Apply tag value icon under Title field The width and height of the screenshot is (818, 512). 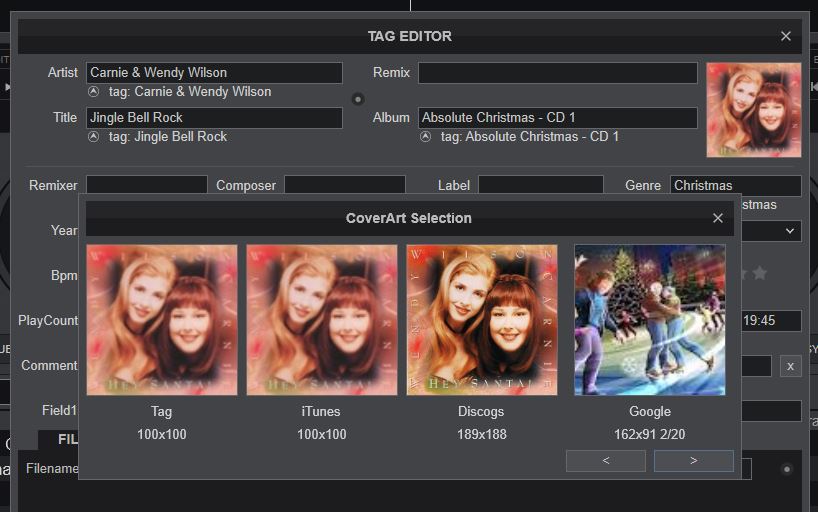pyautogui.click(x=93, y=137)
